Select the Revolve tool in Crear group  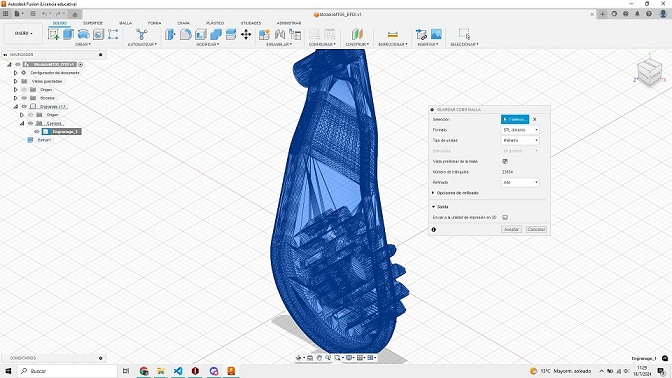click(83, 34)
